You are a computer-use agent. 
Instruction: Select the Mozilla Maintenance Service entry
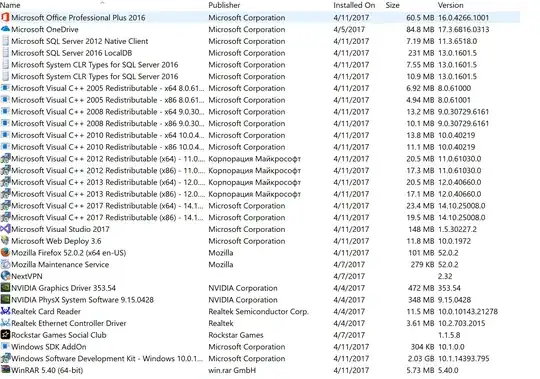pyautogui.click(x=60, y=264)
